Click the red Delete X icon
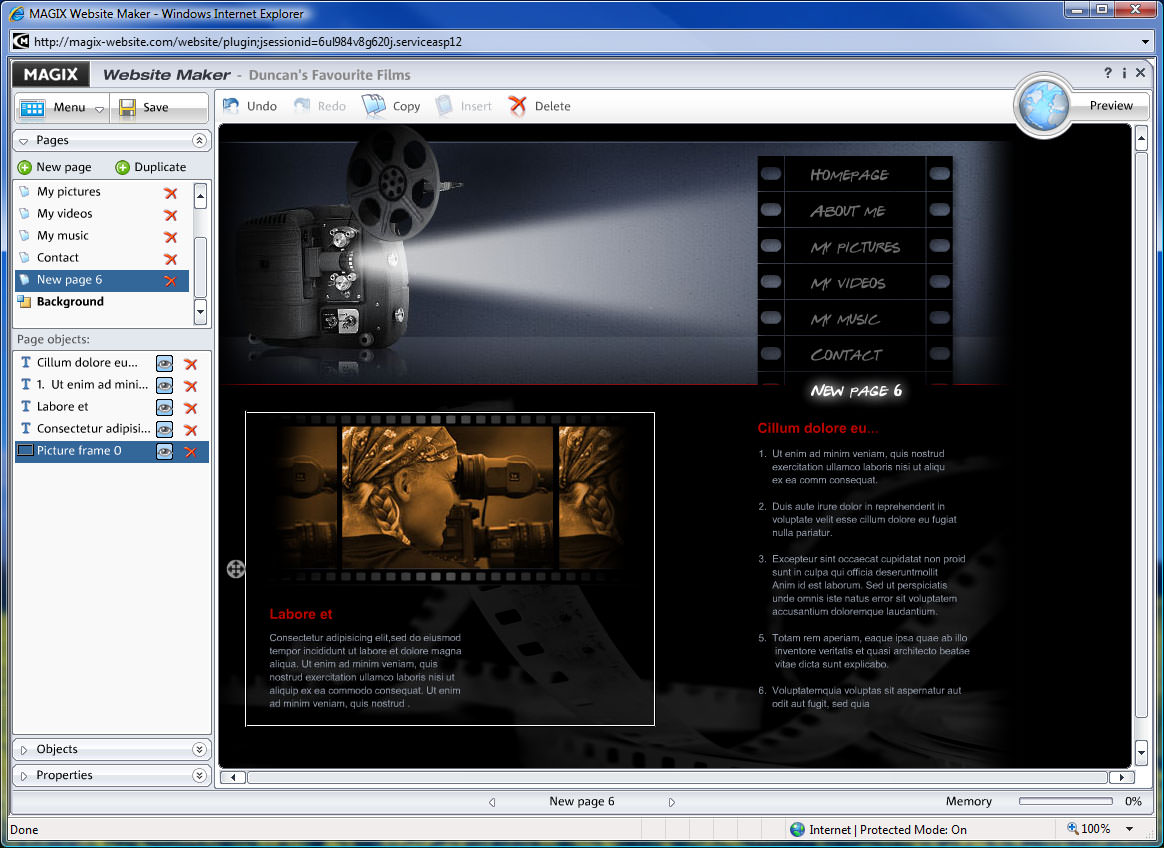This screenshot has width=1164, height=848. [517, 106]
